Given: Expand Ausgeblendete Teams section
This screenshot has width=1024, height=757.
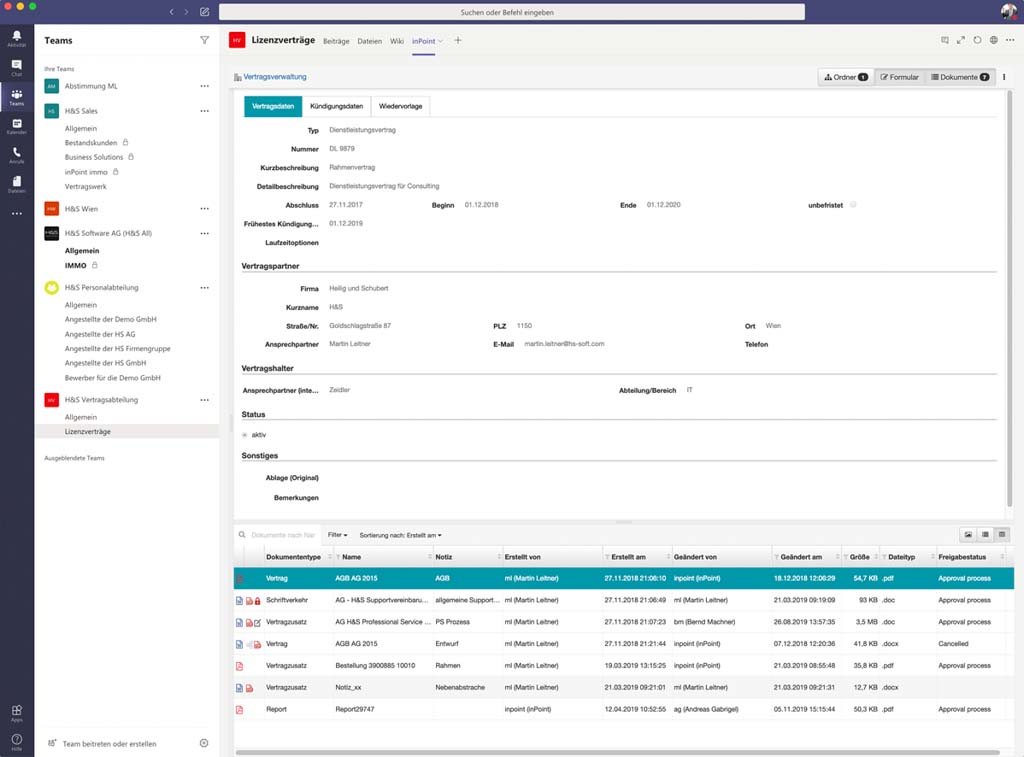Looking at the screenshot, I should (74, 459).
